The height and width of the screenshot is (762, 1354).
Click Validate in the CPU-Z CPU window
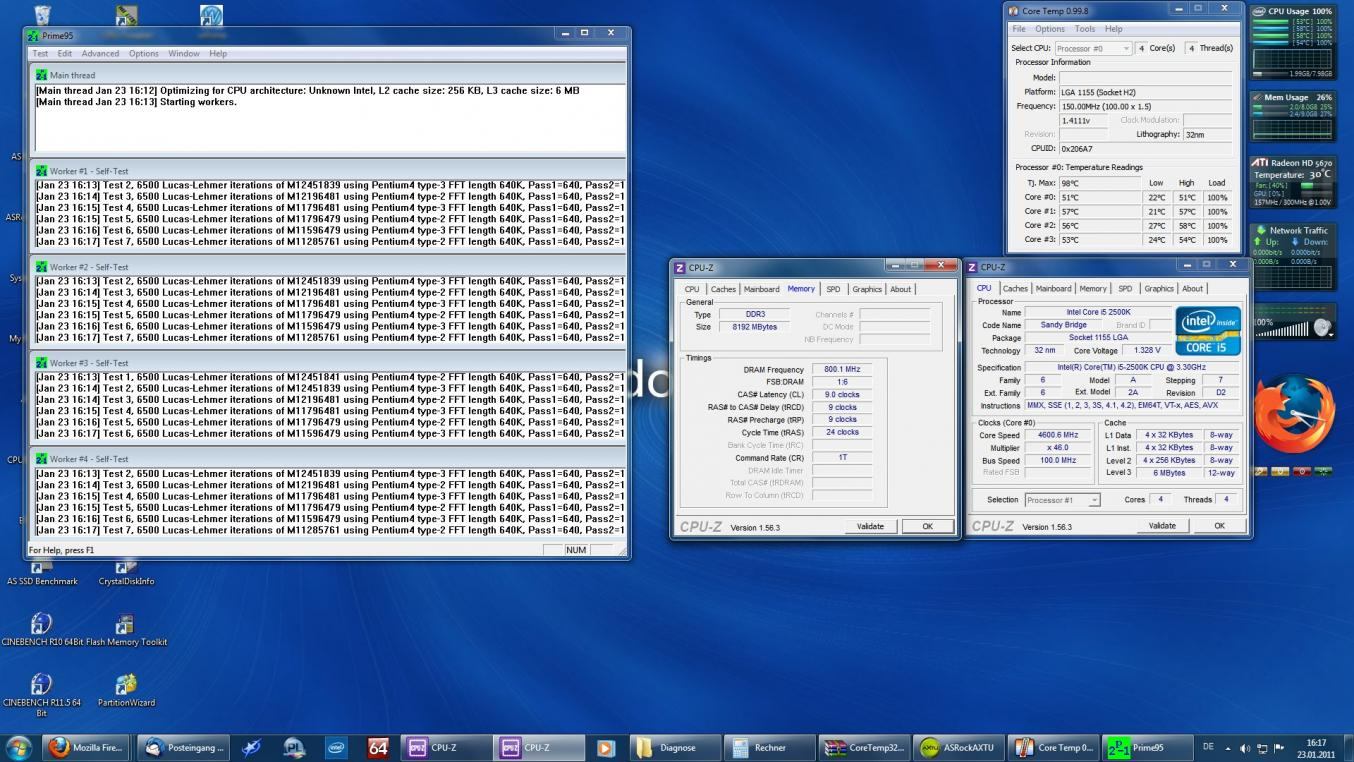click(1162, 525)
